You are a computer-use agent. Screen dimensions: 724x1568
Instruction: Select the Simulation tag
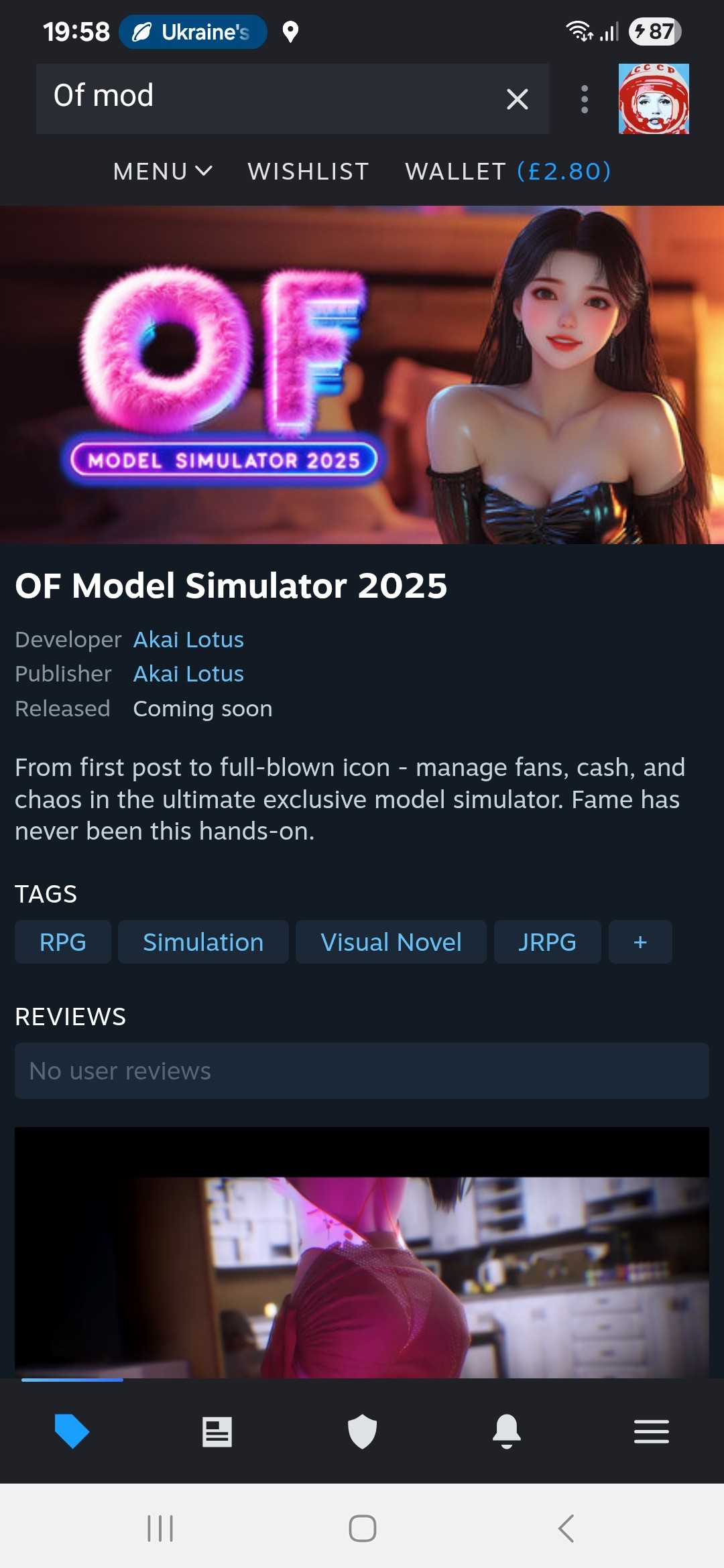click(x=203, y=942)
